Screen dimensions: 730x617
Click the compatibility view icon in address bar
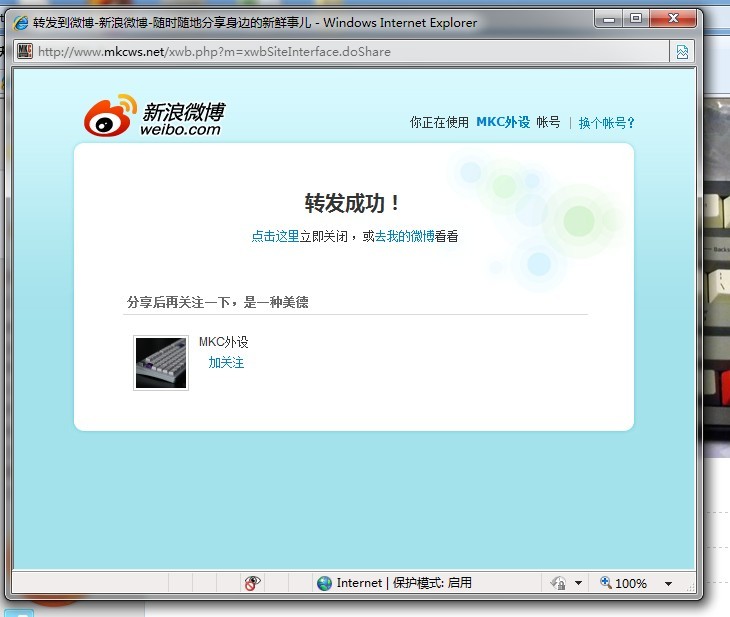click(x=682, y=52)
